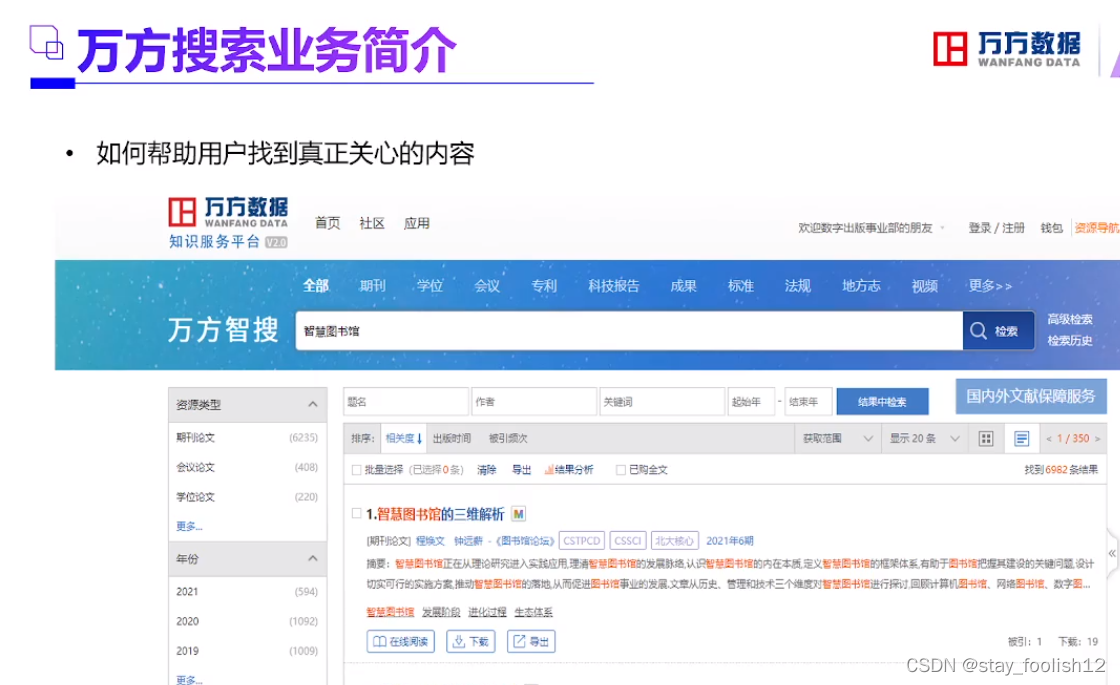Open 应用 in top navigation
The image size is (1120, 685).
[x=416, y=223]
